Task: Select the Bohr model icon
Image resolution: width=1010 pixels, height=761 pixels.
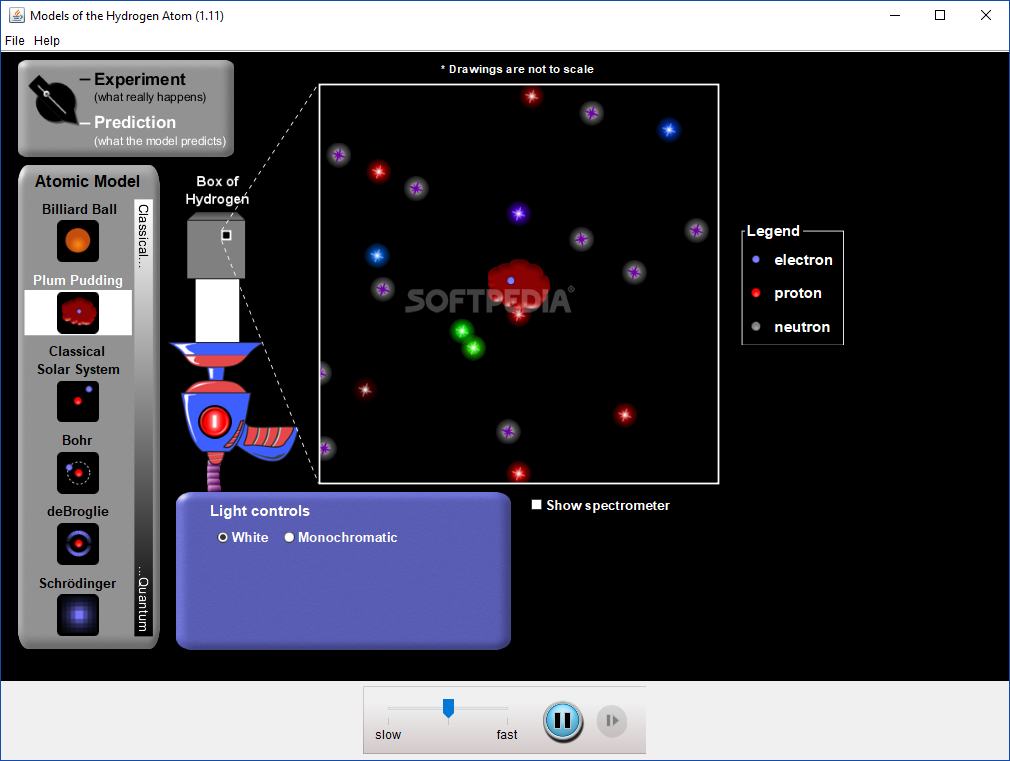Action: coord(78,473)
